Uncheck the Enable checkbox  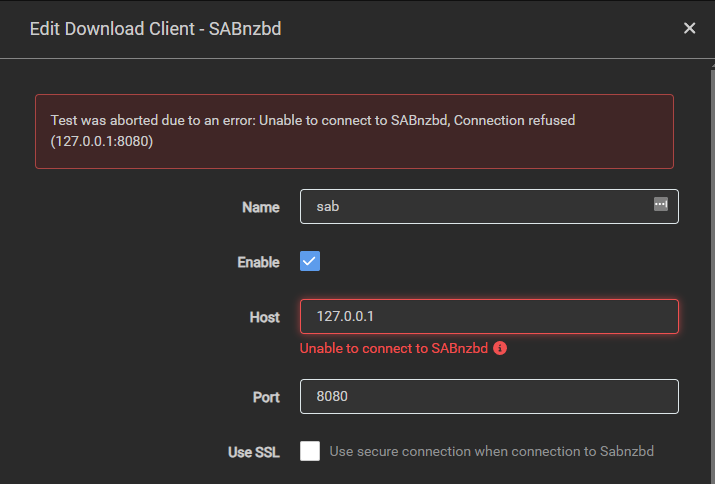(310, 261)
